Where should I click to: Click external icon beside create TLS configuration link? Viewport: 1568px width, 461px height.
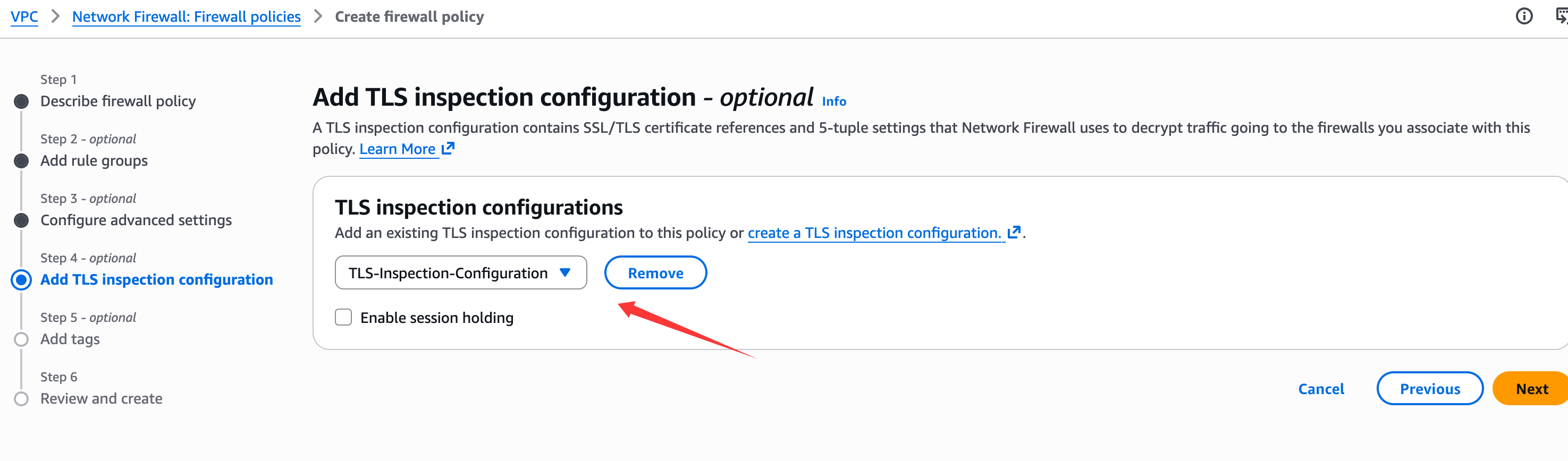(x=1014, y=232)
